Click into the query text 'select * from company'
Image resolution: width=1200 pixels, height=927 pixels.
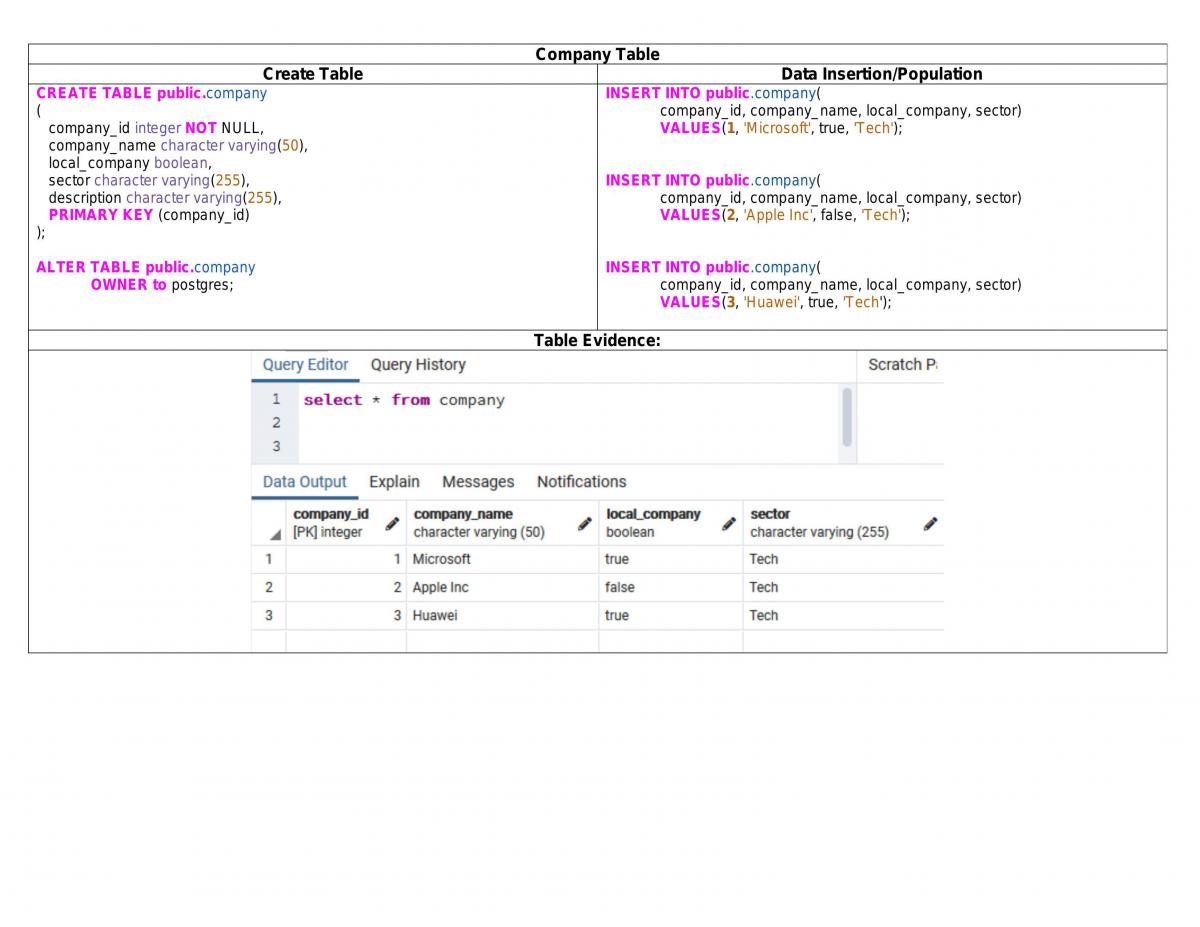point(404,400)
